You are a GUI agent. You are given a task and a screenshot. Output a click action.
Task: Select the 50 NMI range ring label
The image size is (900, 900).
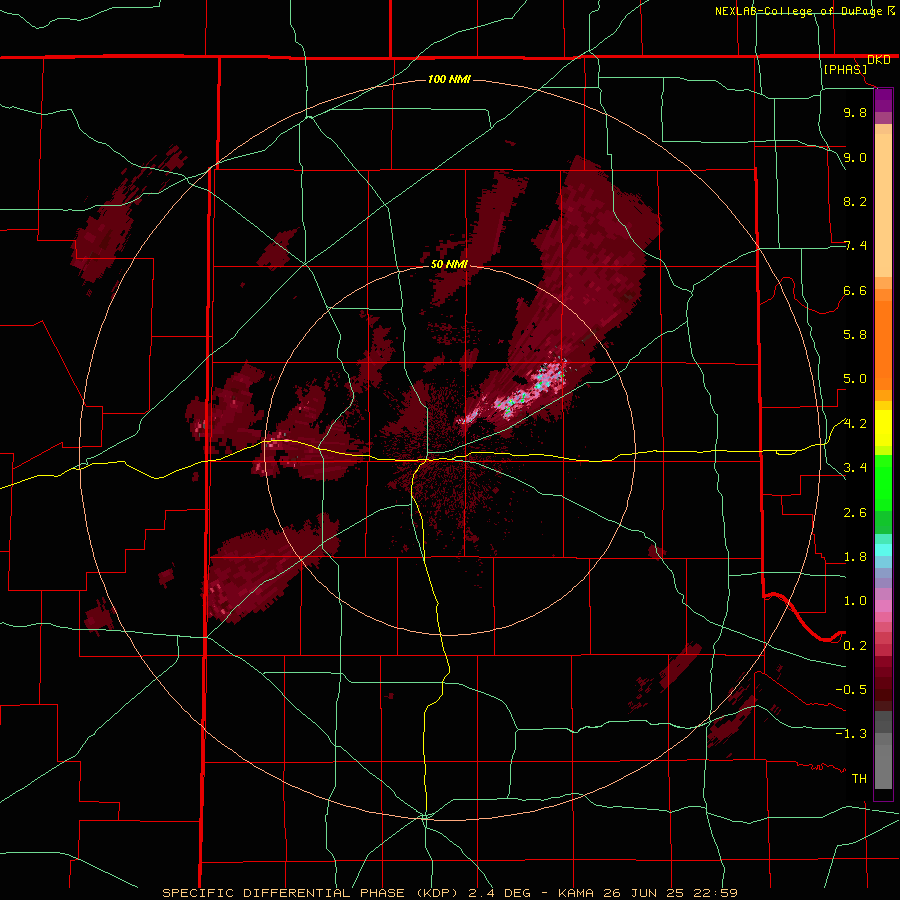click(x=449, y=264)
